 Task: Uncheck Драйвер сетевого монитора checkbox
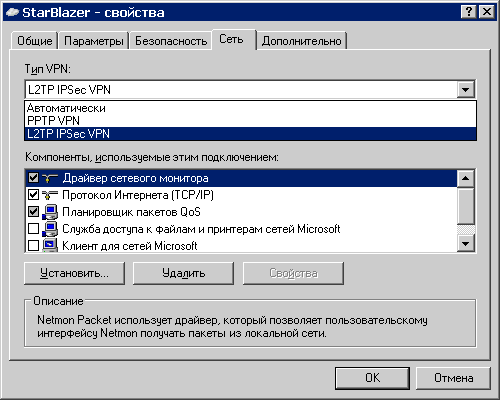pyautogui.click(x=33, y=178)
